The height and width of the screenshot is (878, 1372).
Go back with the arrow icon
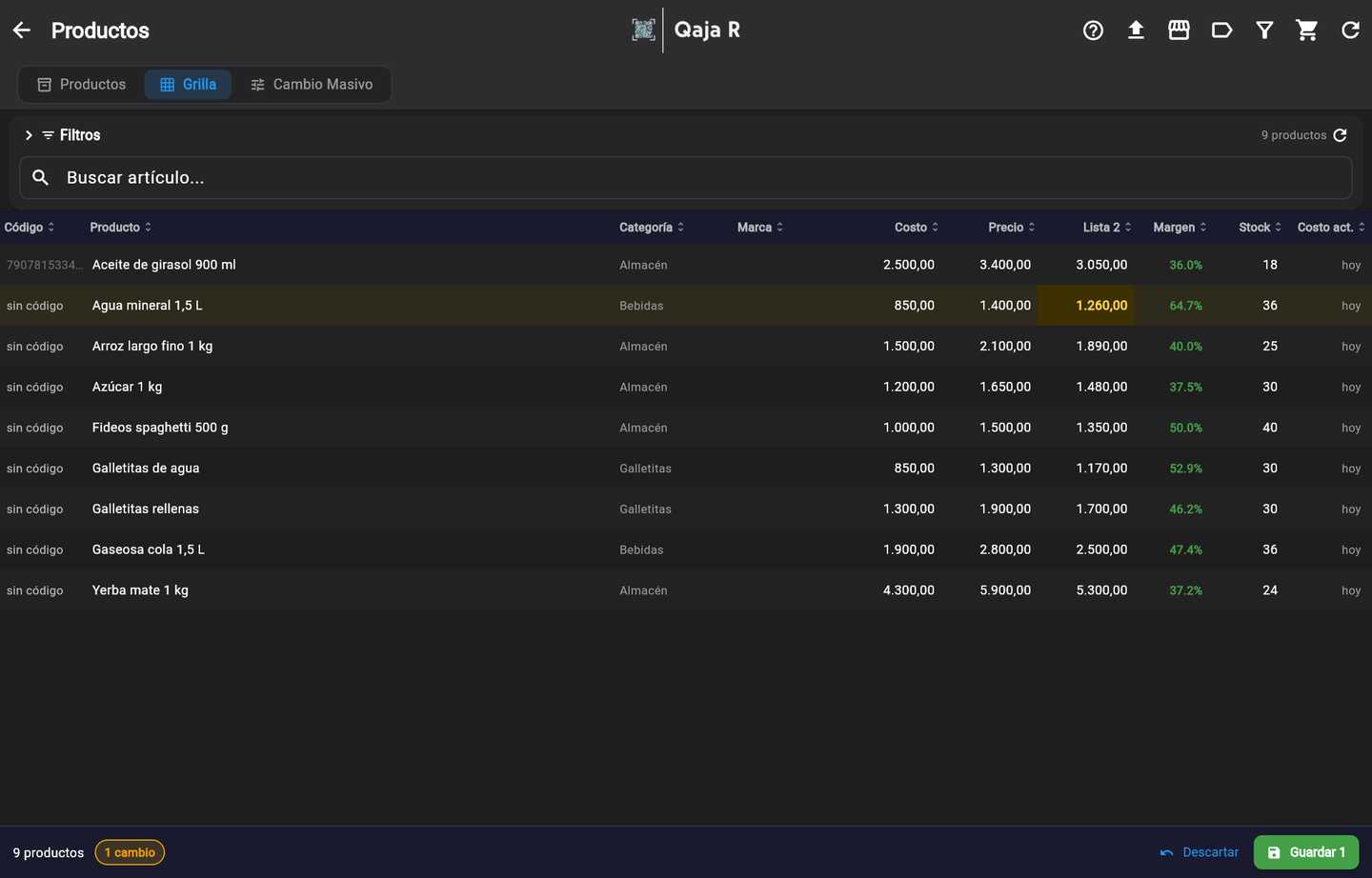pos(22,30)
